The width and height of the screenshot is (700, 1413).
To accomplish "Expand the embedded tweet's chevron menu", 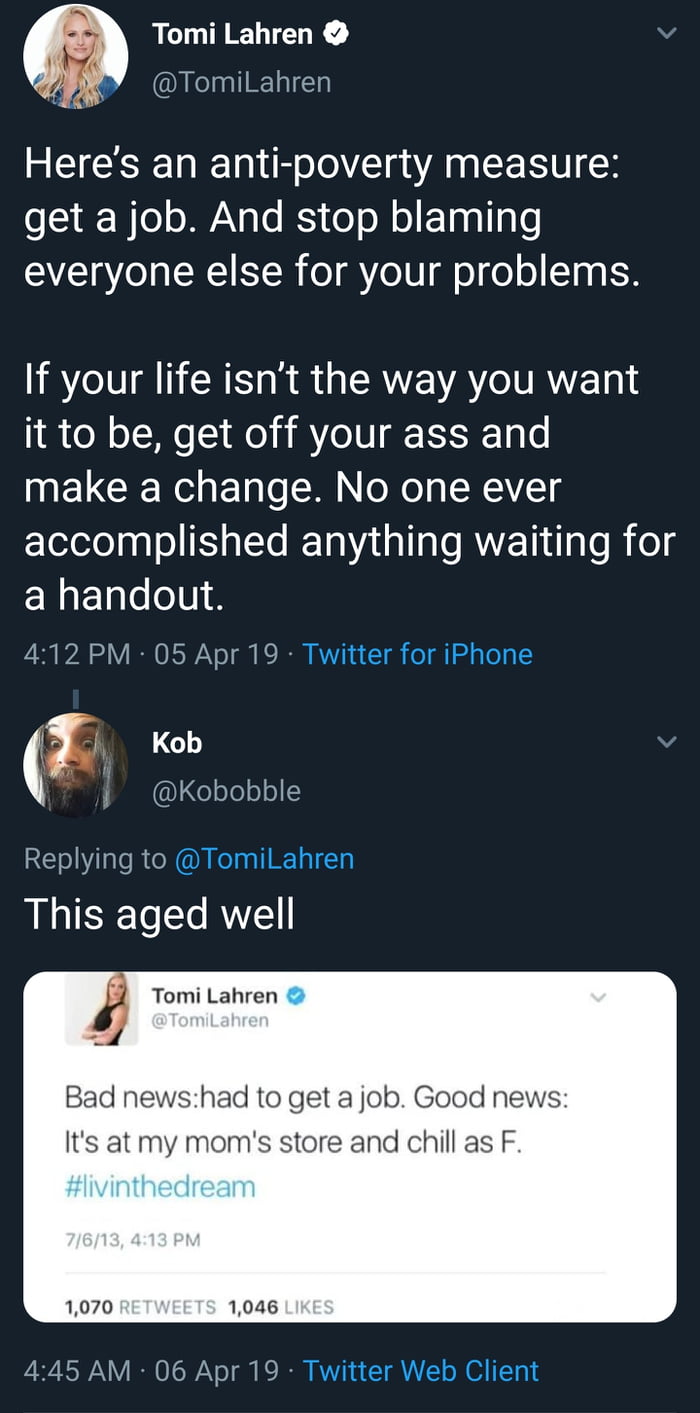I will [600, 995].
